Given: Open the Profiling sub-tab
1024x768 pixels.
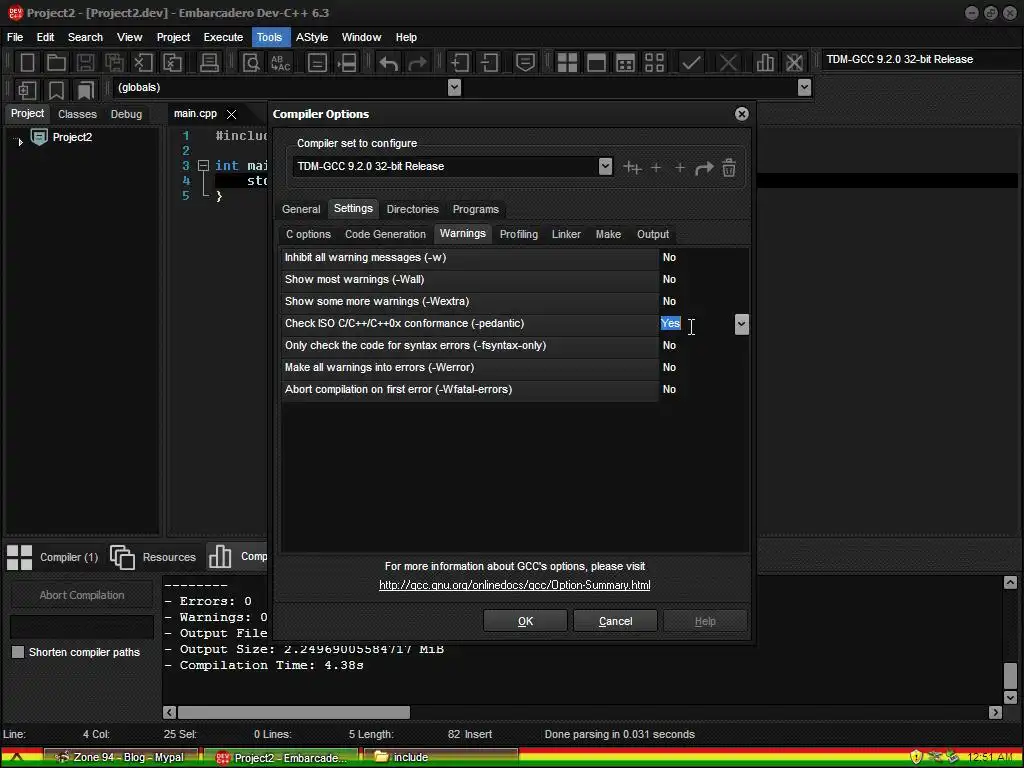Looking at the screenshot, I should 519,234.
